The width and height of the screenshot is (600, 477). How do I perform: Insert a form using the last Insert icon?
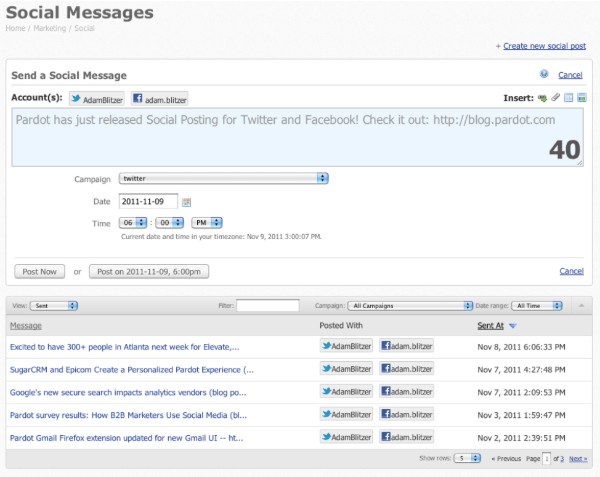(x=582, y=98)
